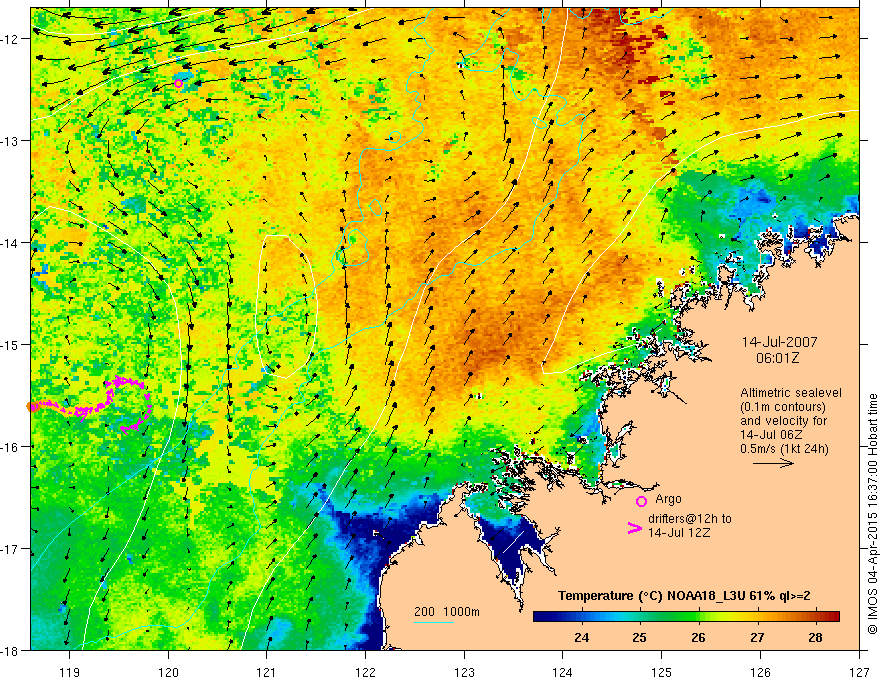The image size is (880, 680).
Task: Click the 'Altimetric sealevel' text
Action: [791, 393]
